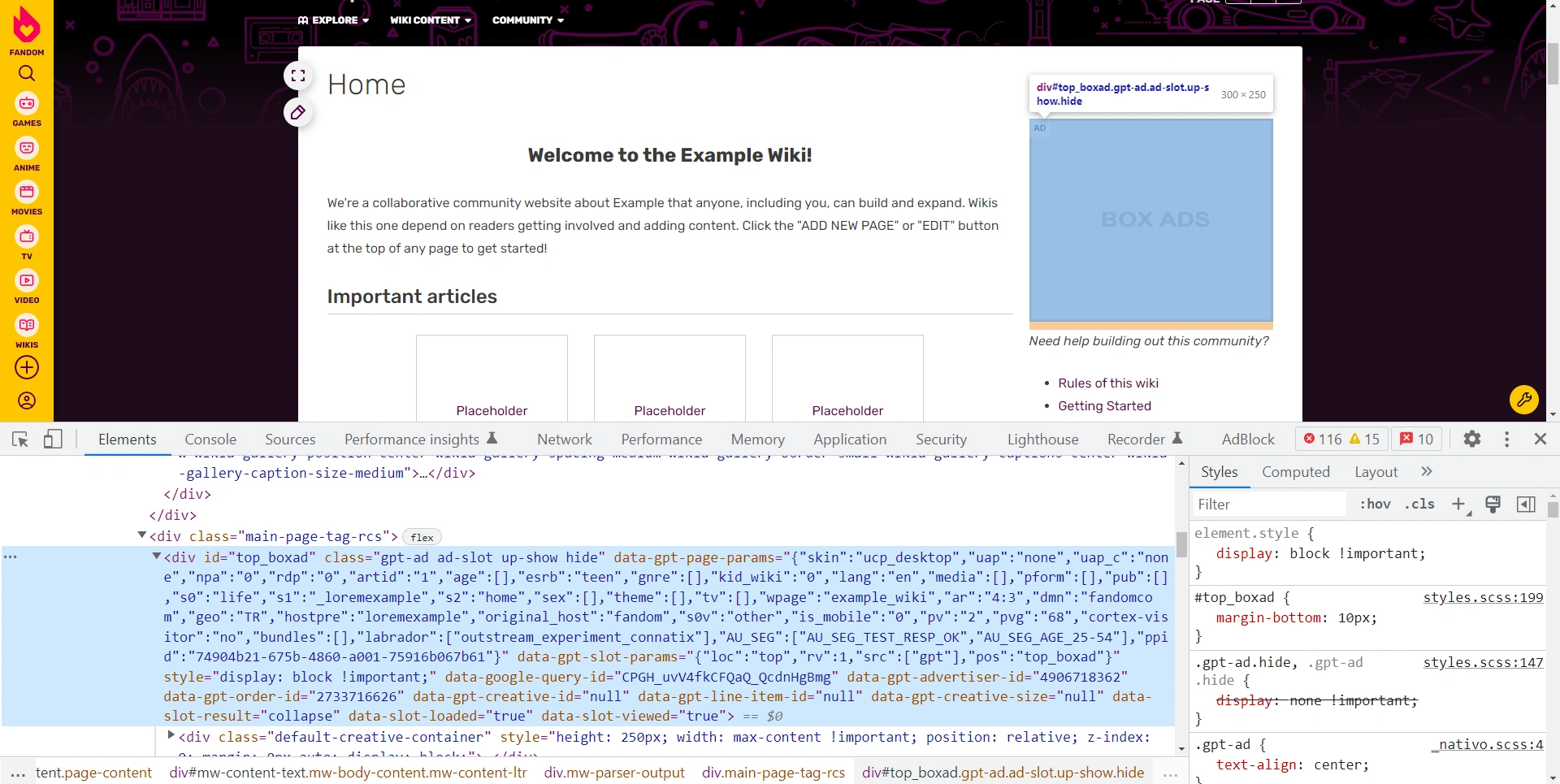The width and height of the screenshot is (1560, 784).
Task: Click the pencil edit page icon
Action: point(298,112)
